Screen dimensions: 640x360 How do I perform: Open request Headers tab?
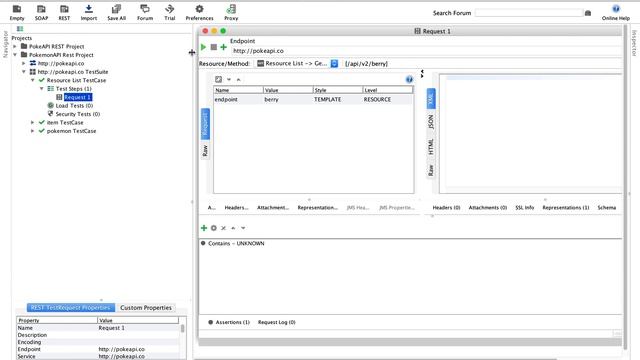point(236,208)
